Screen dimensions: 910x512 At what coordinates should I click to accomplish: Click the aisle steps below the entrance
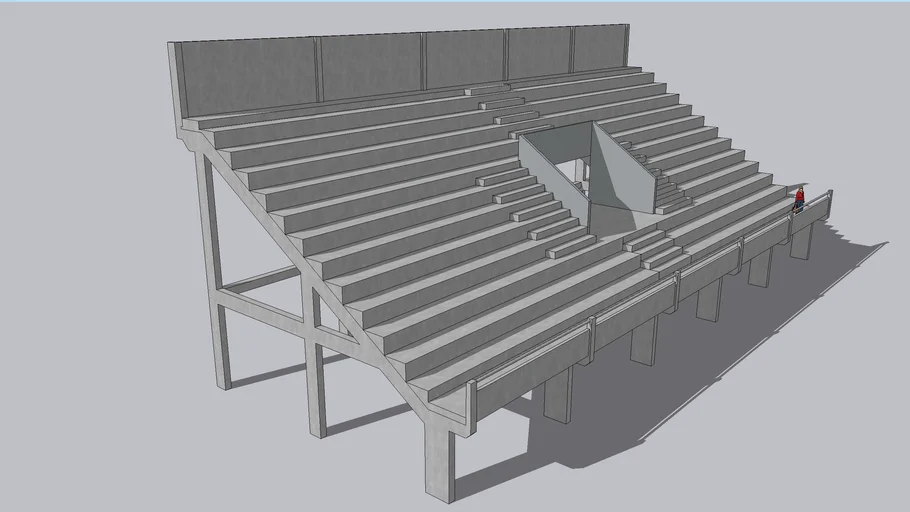[x=656, y=250]
